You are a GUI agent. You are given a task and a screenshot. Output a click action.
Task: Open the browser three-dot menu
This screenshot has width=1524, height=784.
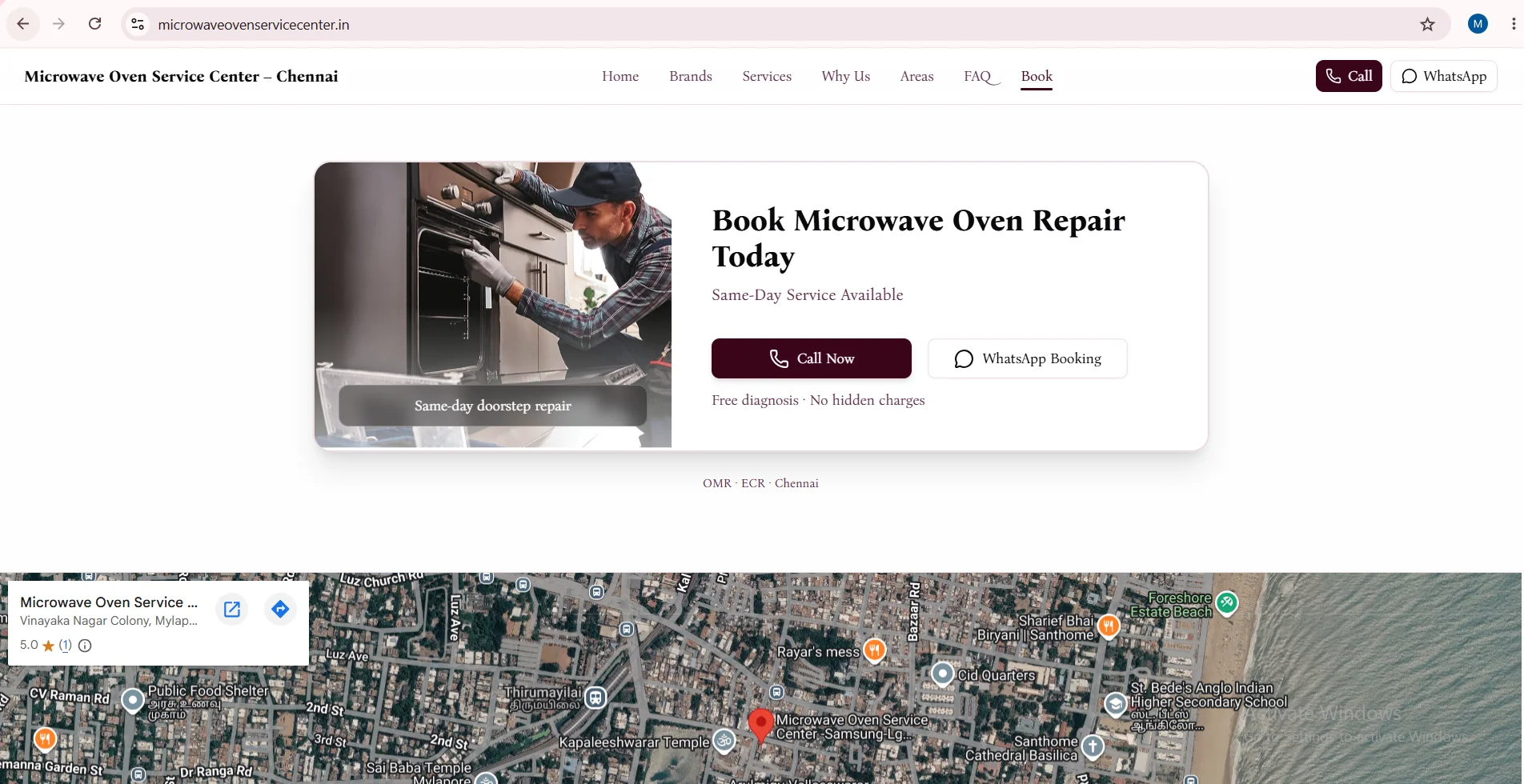point(1513,24)
